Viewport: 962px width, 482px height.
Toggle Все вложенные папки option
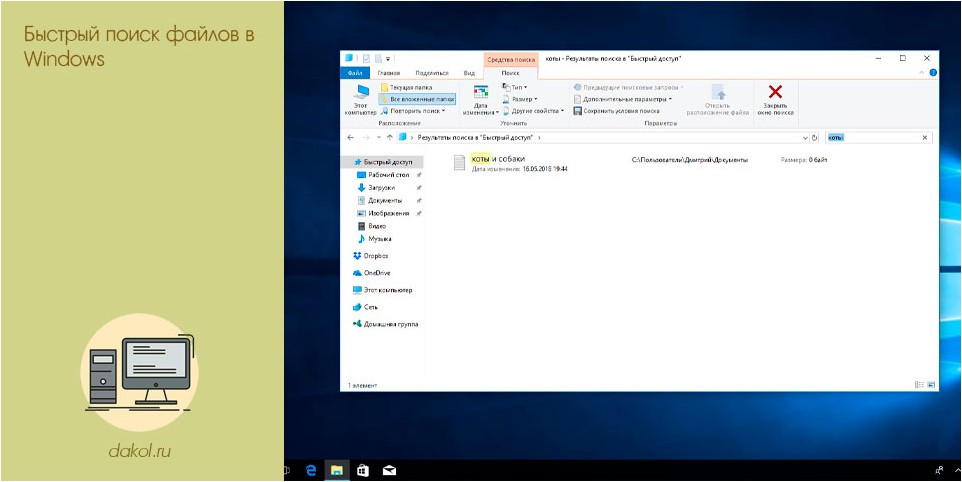click(417, 99)
